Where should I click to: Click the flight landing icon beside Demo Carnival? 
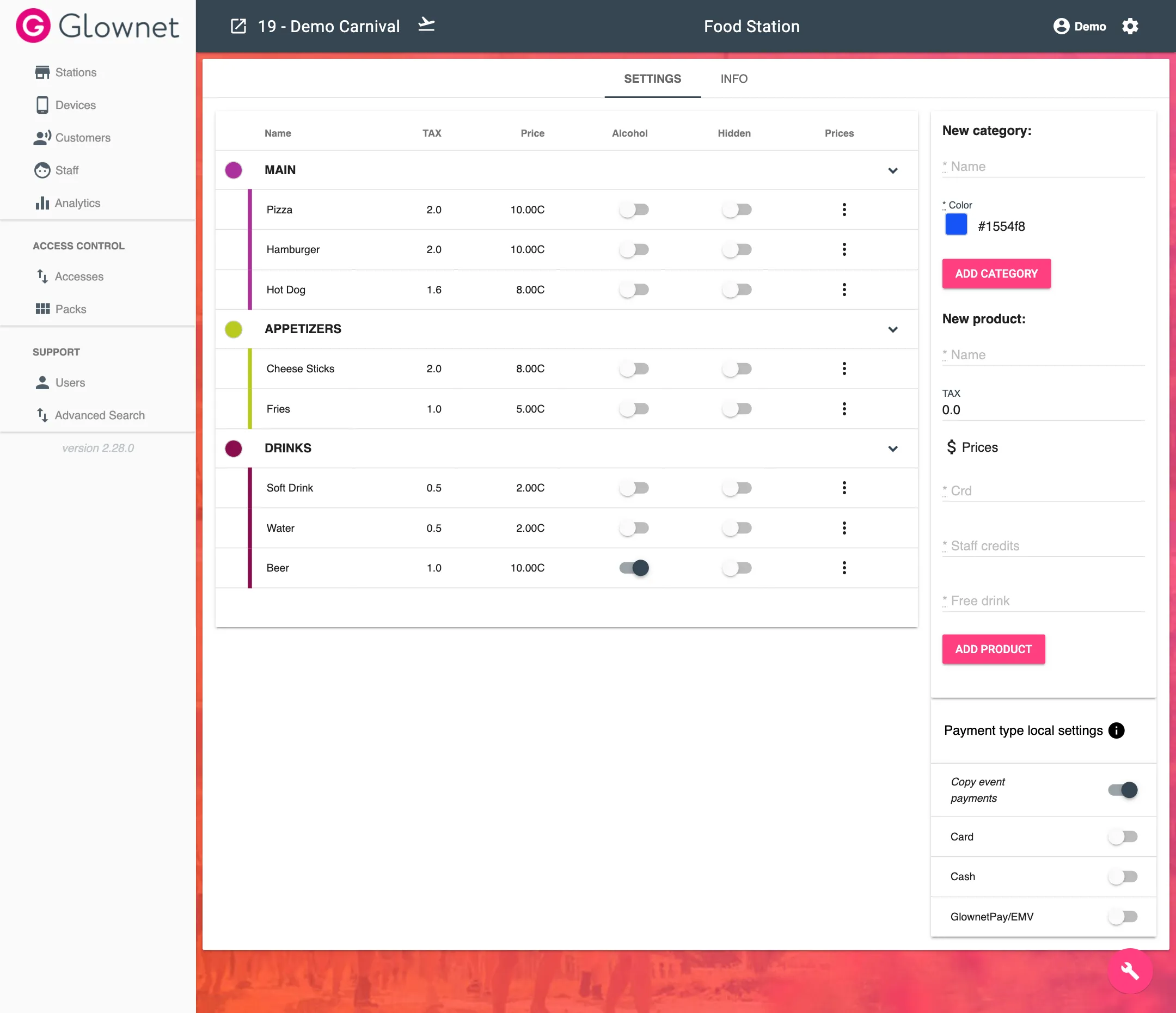[x=426, y=25]
